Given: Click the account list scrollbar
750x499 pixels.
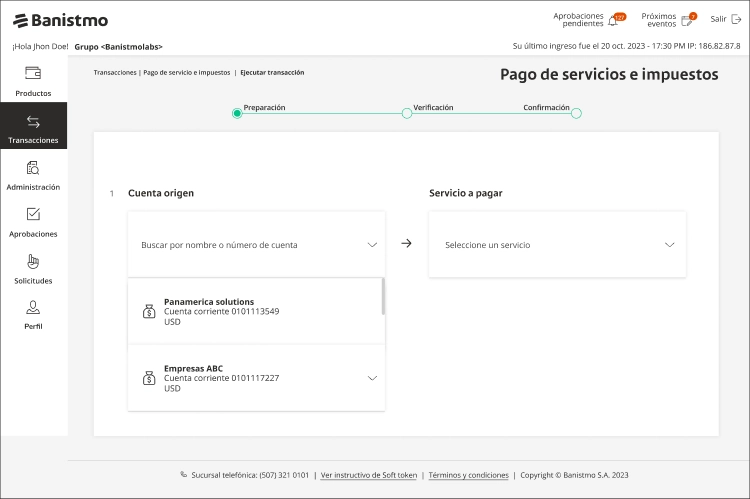Looking at the screenshot, I should click(x=383, y=296).
